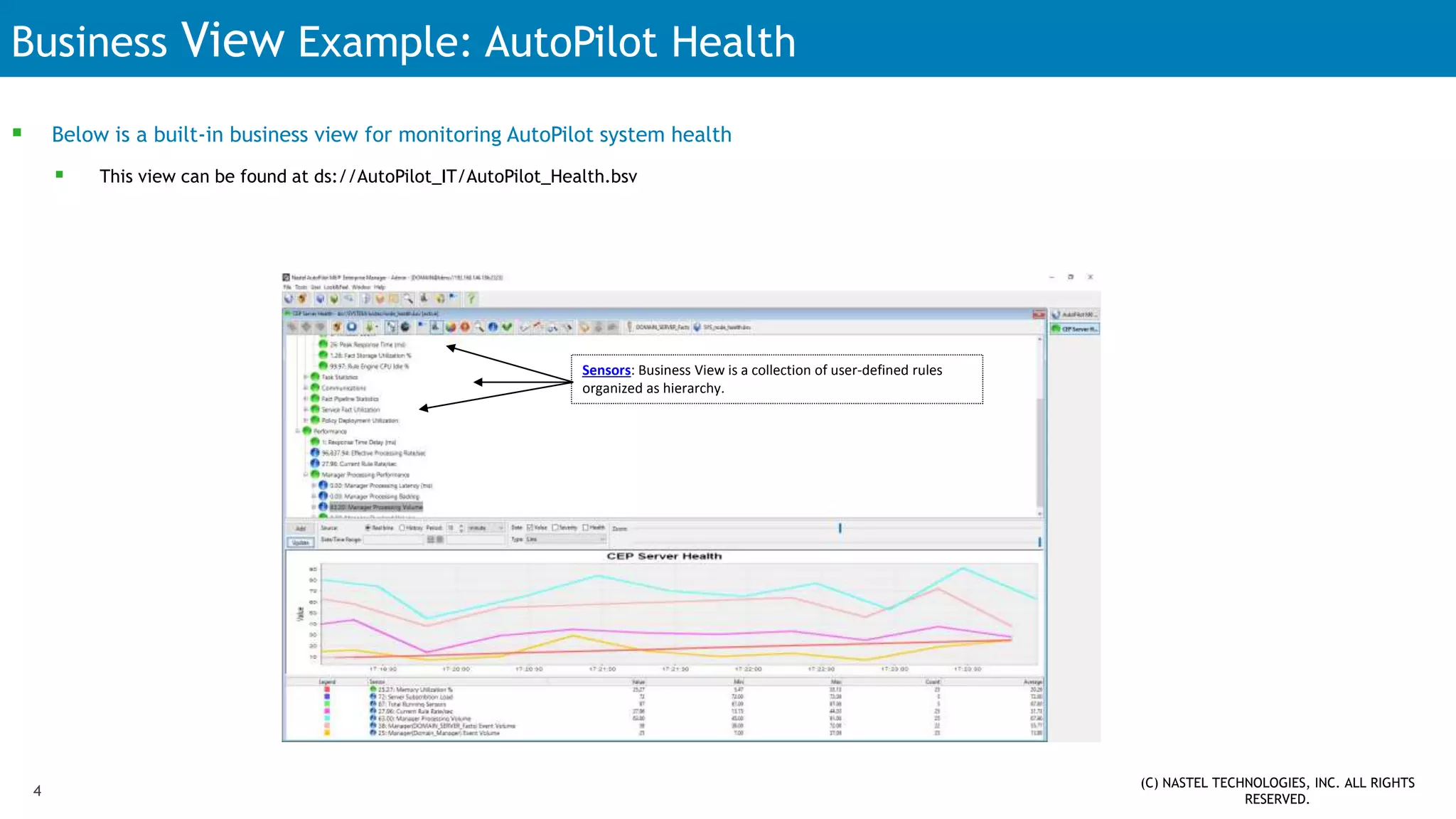This screenshot has width=1456, height=819.
Task: Click the green help question-mark main toolbar icon
Action: (471, 299)
